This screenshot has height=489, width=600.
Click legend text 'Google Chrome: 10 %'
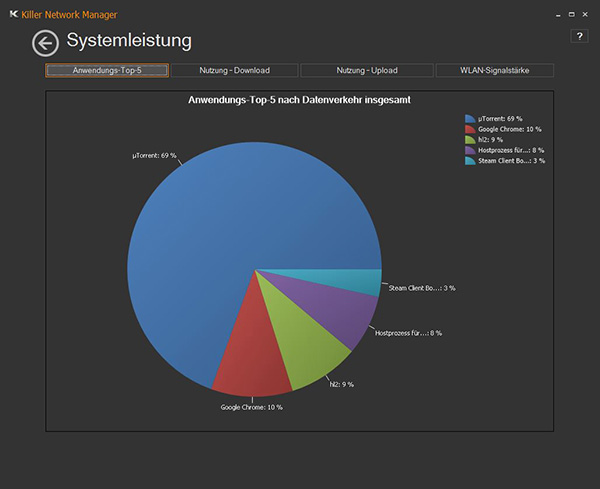tap(510, 129)
